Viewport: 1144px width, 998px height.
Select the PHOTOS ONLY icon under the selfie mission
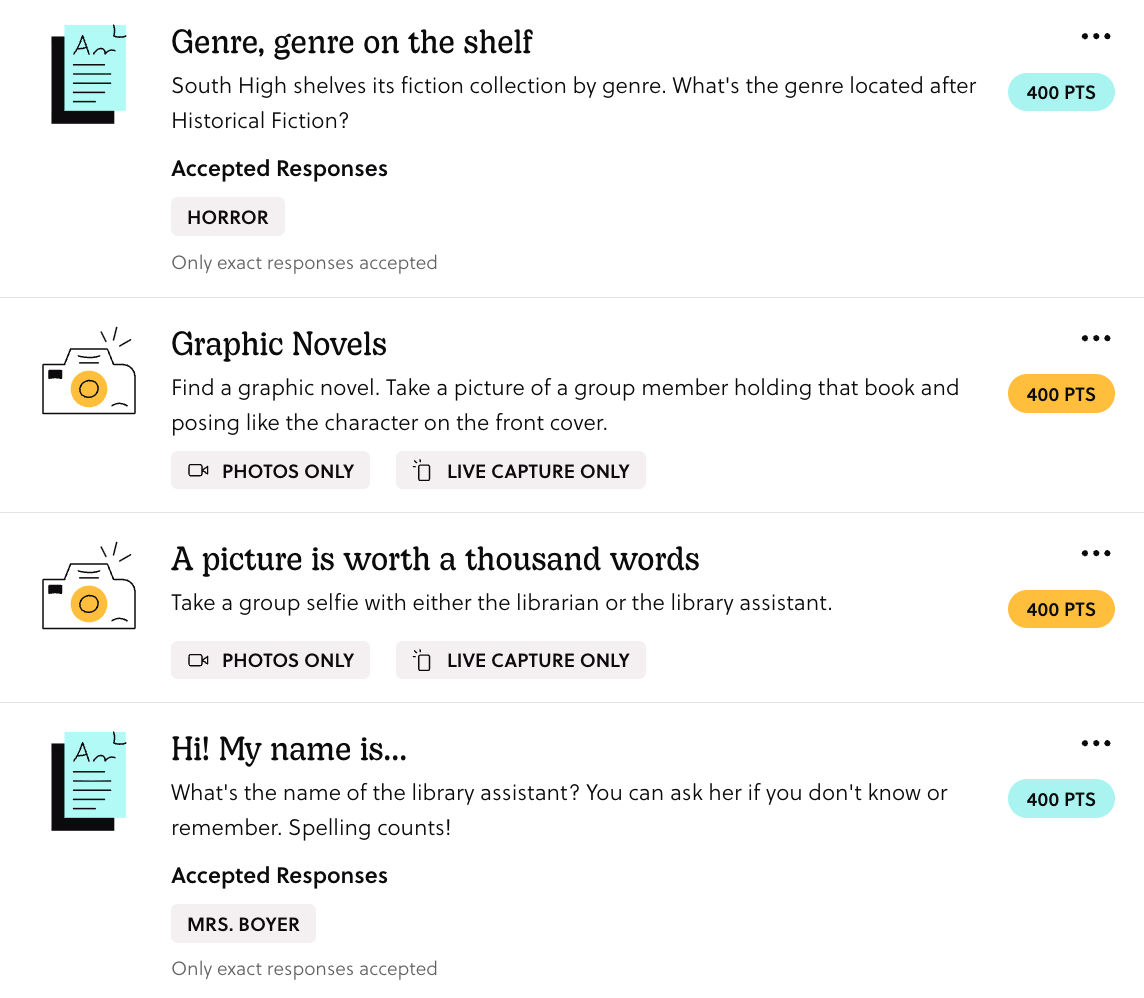click(x=199, y=660)
